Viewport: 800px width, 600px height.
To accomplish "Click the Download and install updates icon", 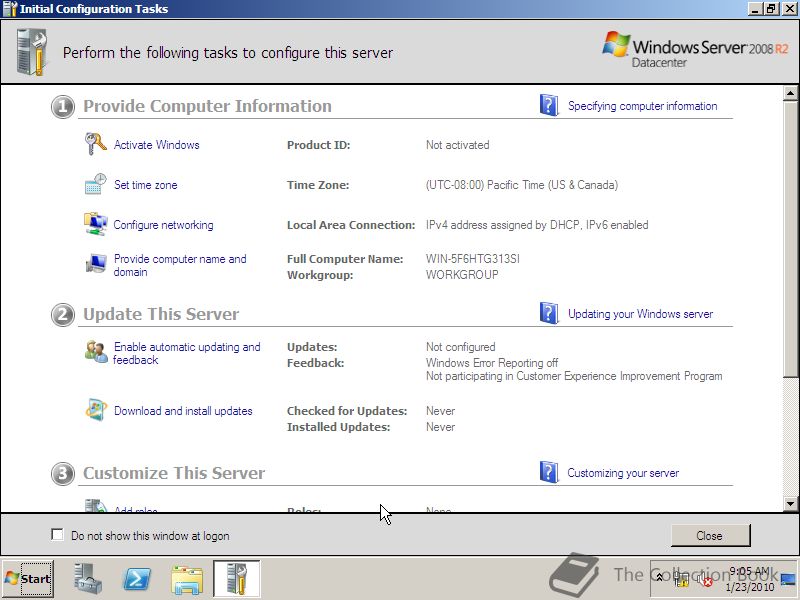I will [x=95, y=410].
